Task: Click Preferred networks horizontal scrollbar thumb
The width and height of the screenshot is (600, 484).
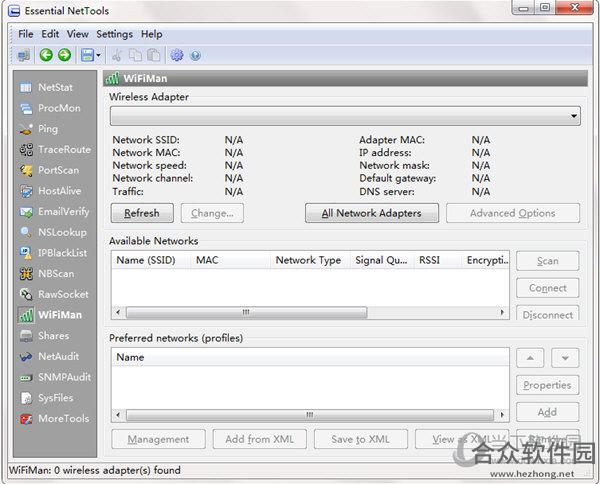Action: point(310,415)
